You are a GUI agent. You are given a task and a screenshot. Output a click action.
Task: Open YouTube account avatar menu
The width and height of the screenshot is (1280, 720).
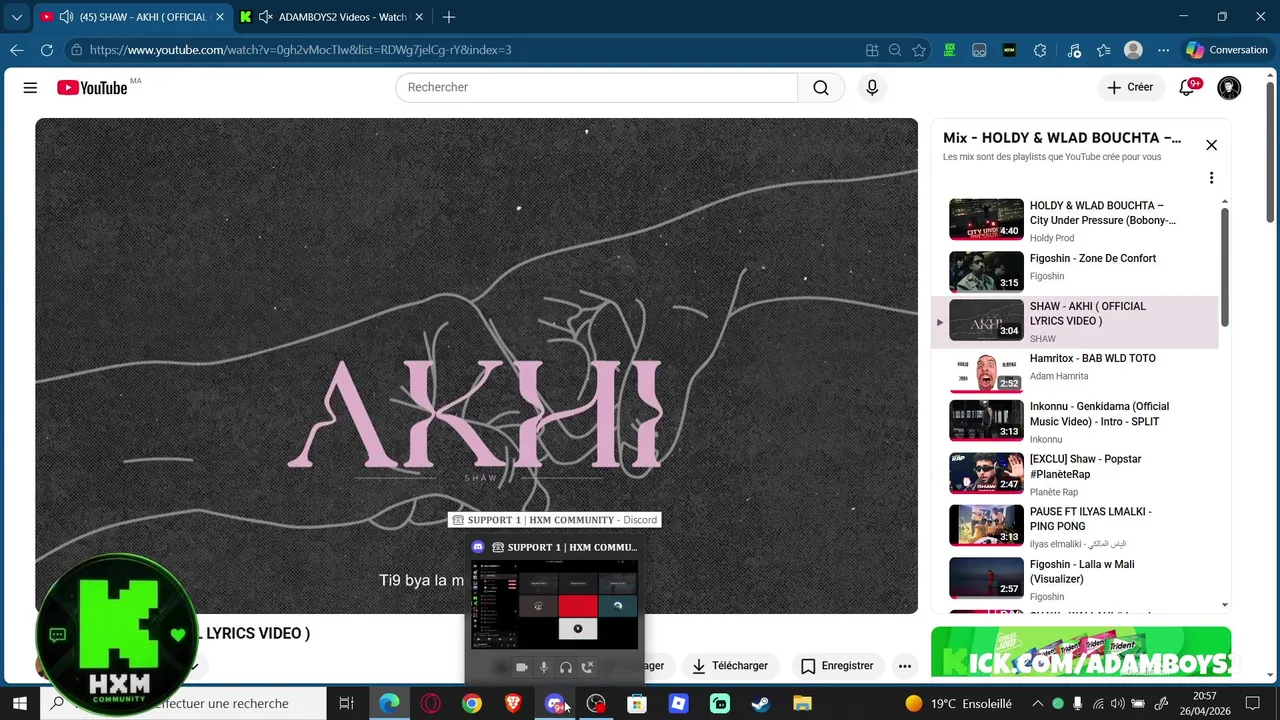1229,88
